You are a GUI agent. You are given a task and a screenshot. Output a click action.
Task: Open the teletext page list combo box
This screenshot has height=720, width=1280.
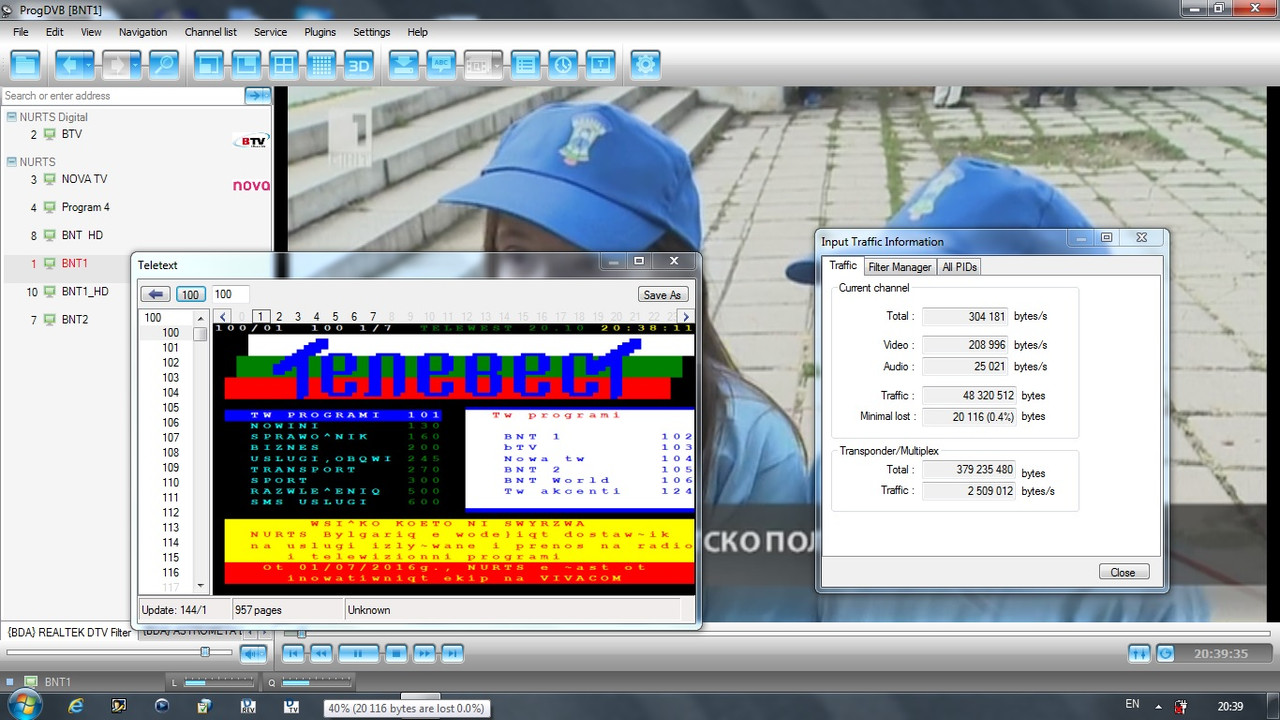point(172,318)
